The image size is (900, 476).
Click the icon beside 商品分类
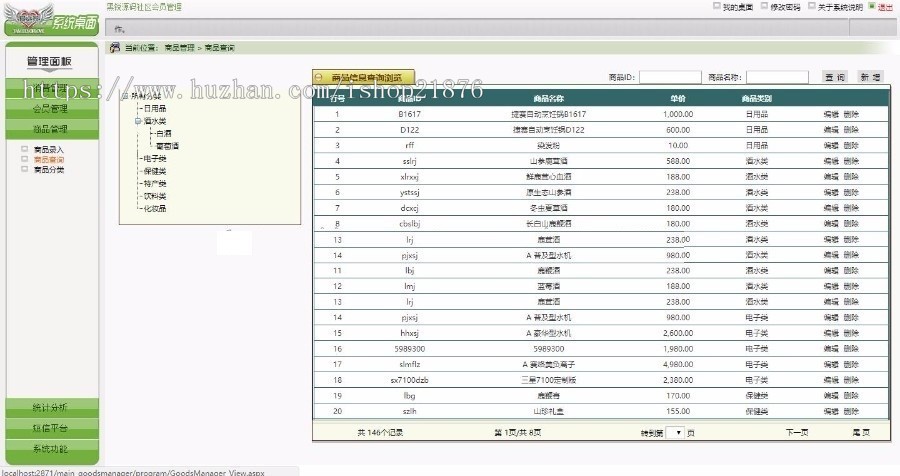[x=25, y=169]
